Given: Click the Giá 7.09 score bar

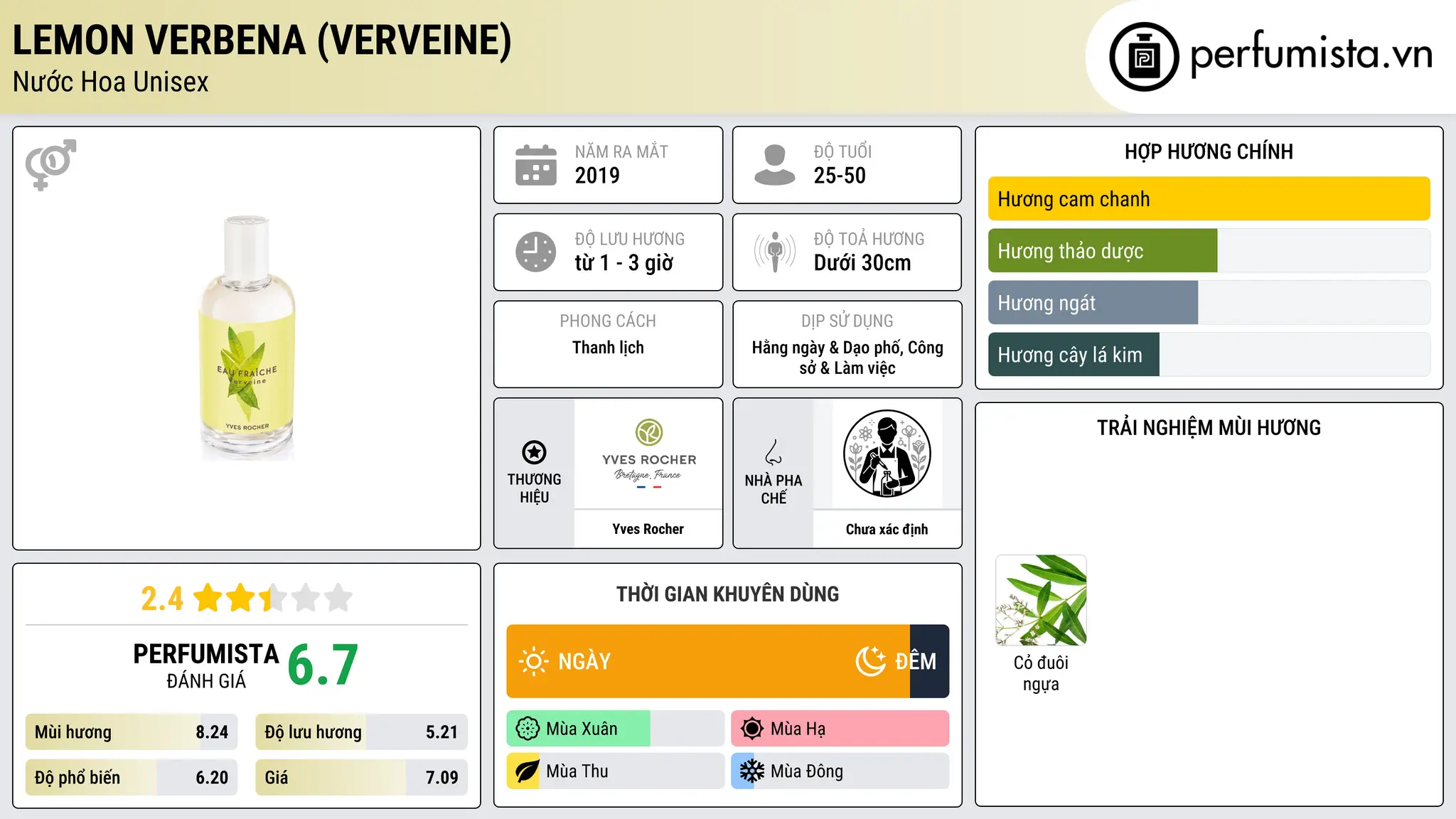Looking at the screenshot, I should point(361,778).
